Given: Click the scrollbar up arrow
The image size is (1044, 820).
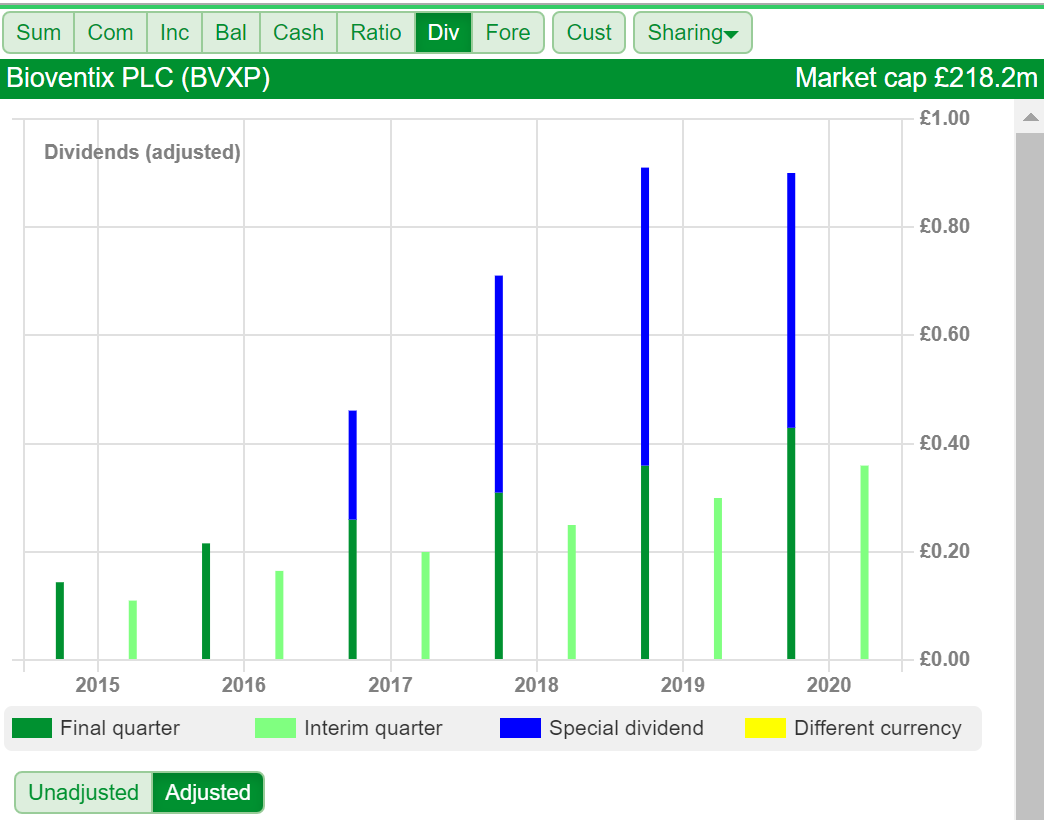Looking at the screenshot, I should (x=1030, y=117).
